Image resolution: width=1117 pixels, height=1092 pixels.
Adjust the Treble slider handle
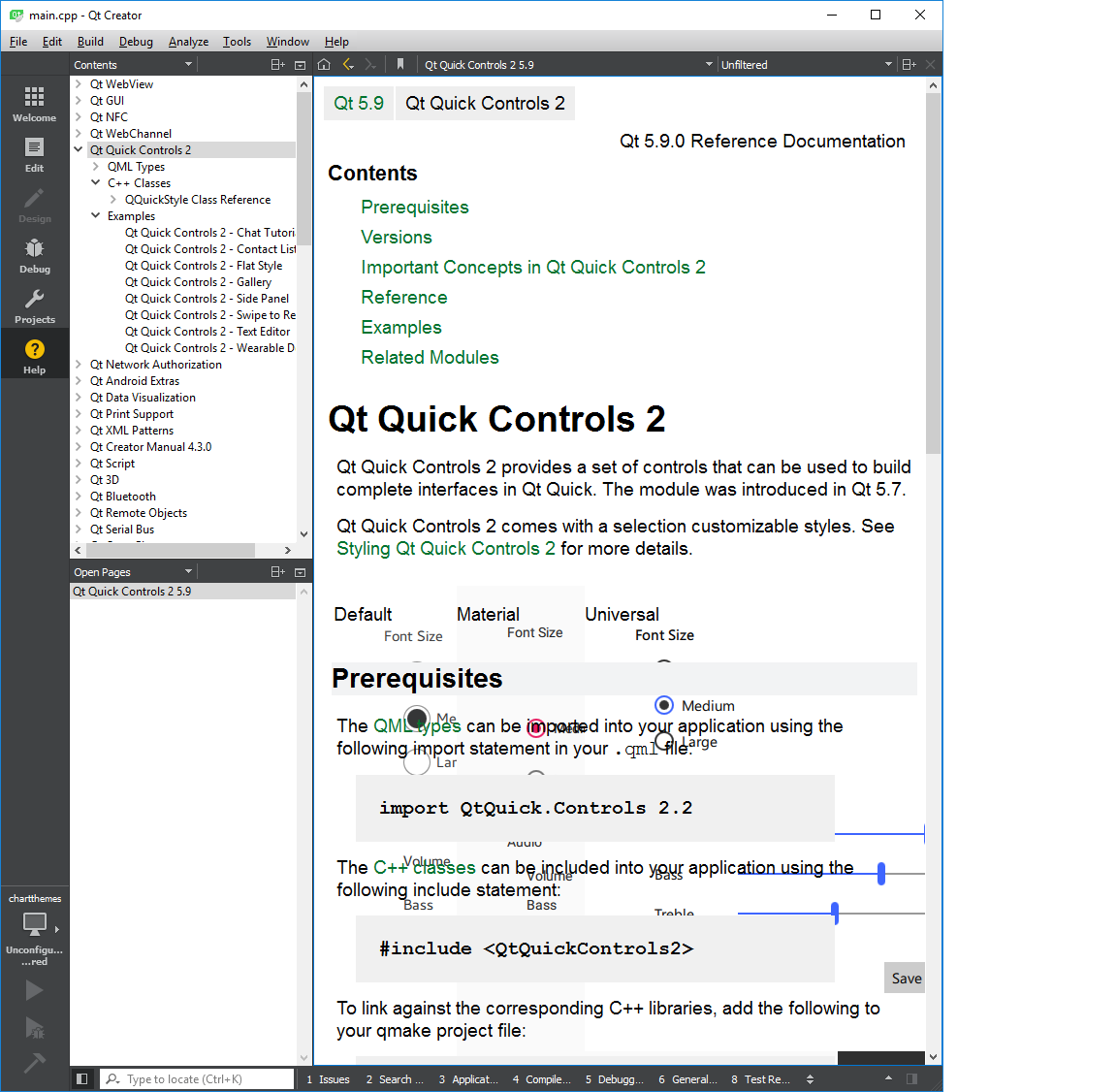pyautogui.click(x=835, y=913)
